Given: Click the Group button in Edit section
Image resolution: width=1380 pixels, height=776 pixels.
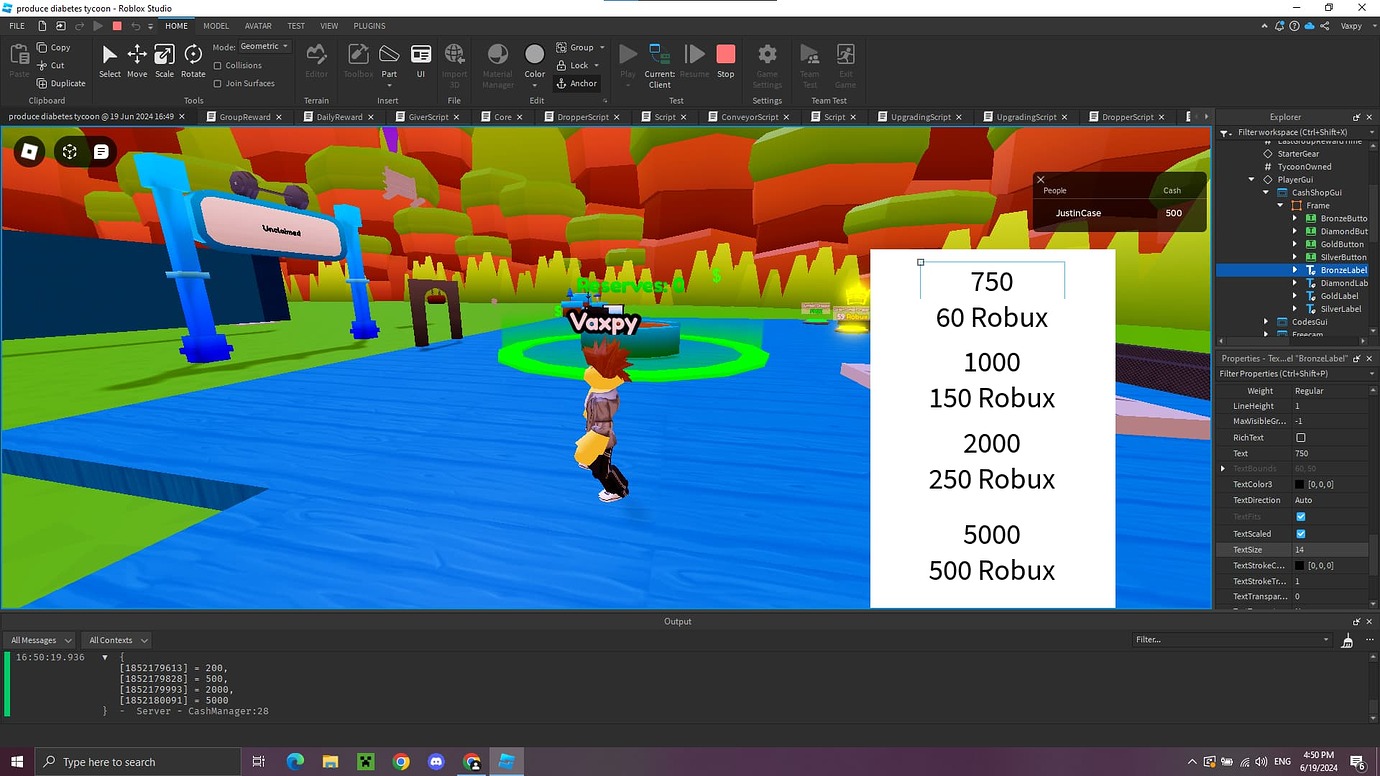Looking at the screenshot, I should point(576,47).
